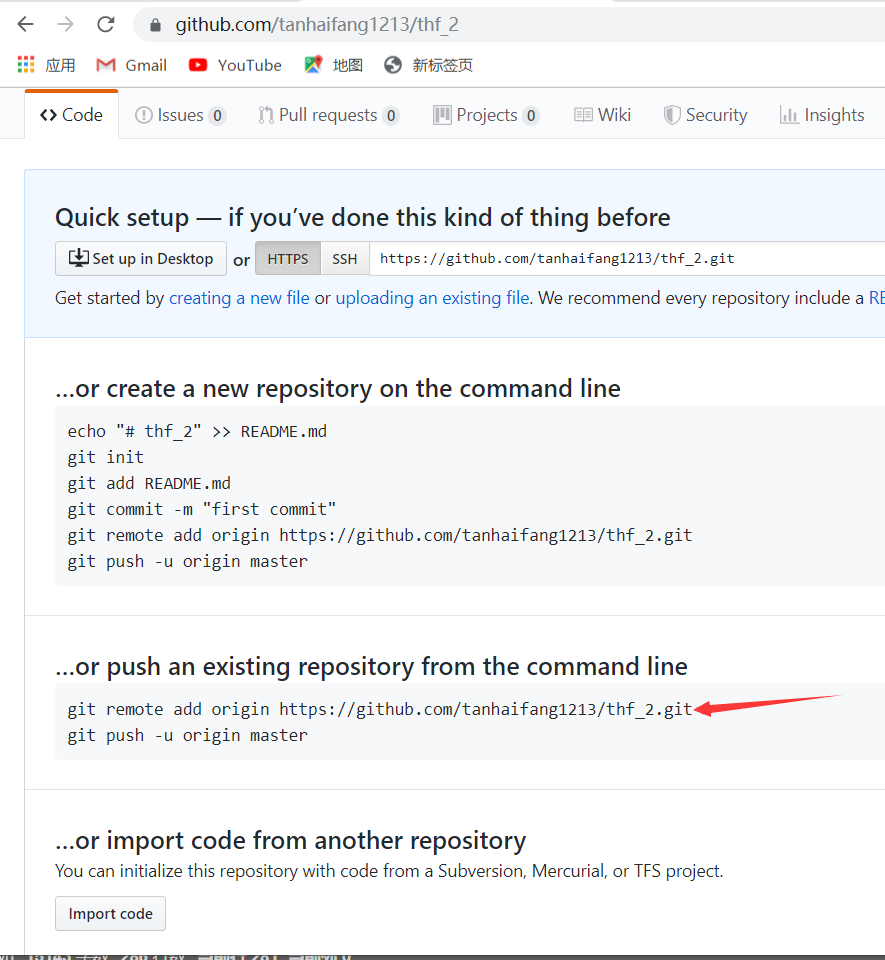
Task: Click the Import code button
Action: point(110,913)
